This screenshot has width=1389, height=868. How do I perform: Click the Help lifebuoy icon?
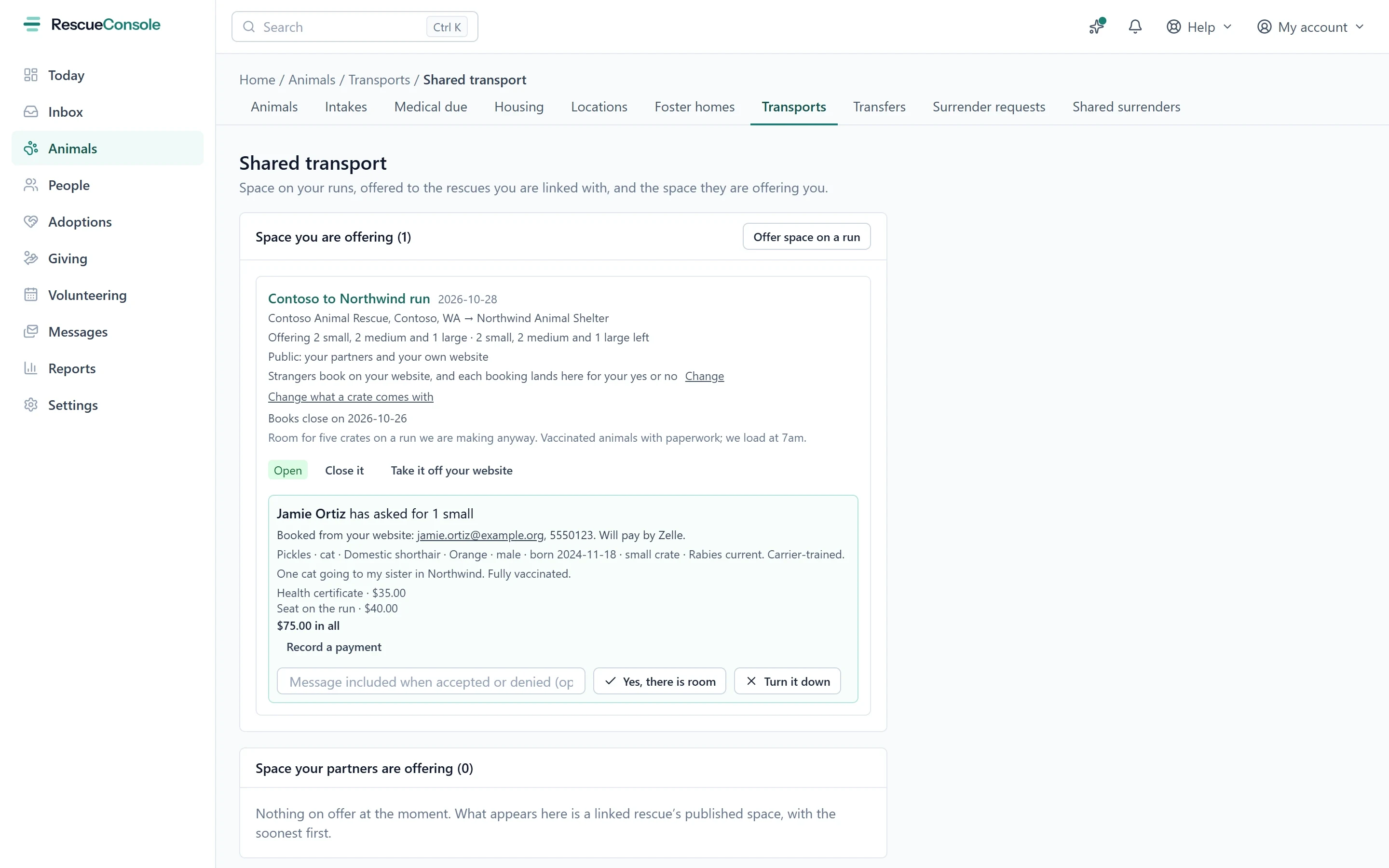pyautogui.click(x=1174, y=27)
